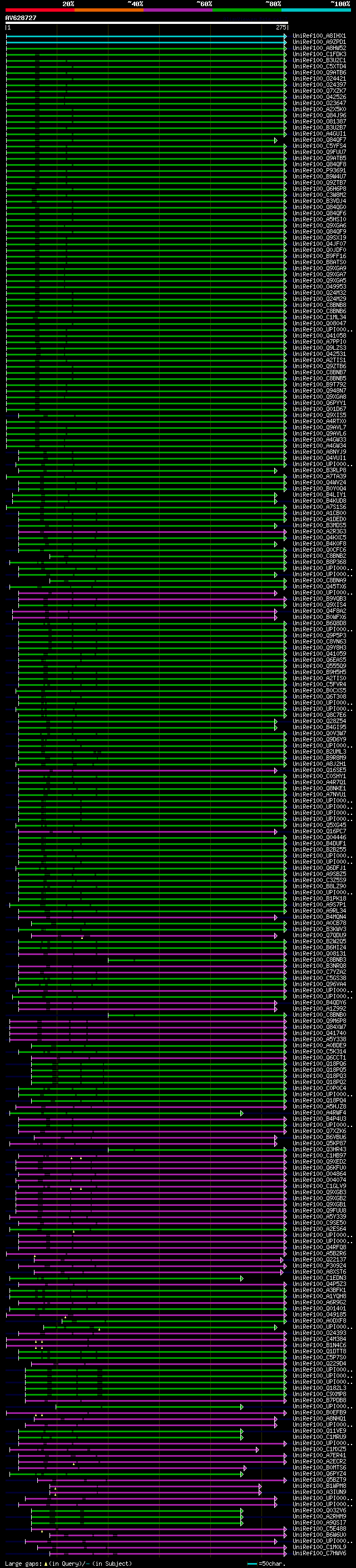The image size is (356, 1568).
Task: Select hit label UniRef100_Q5BZT9
Action: (x=319, y=1479)
